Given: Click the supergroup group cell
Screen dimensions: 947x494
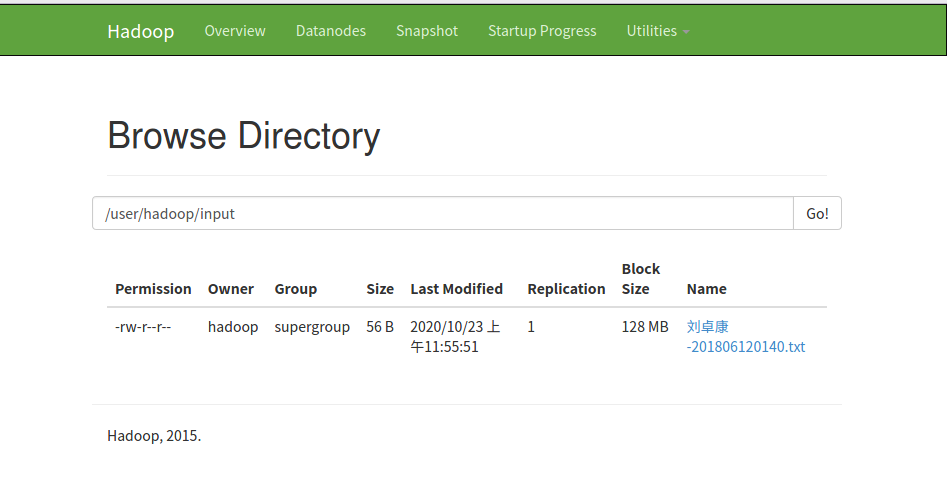Looking at the screenshot, I should [x=312, y=327].
